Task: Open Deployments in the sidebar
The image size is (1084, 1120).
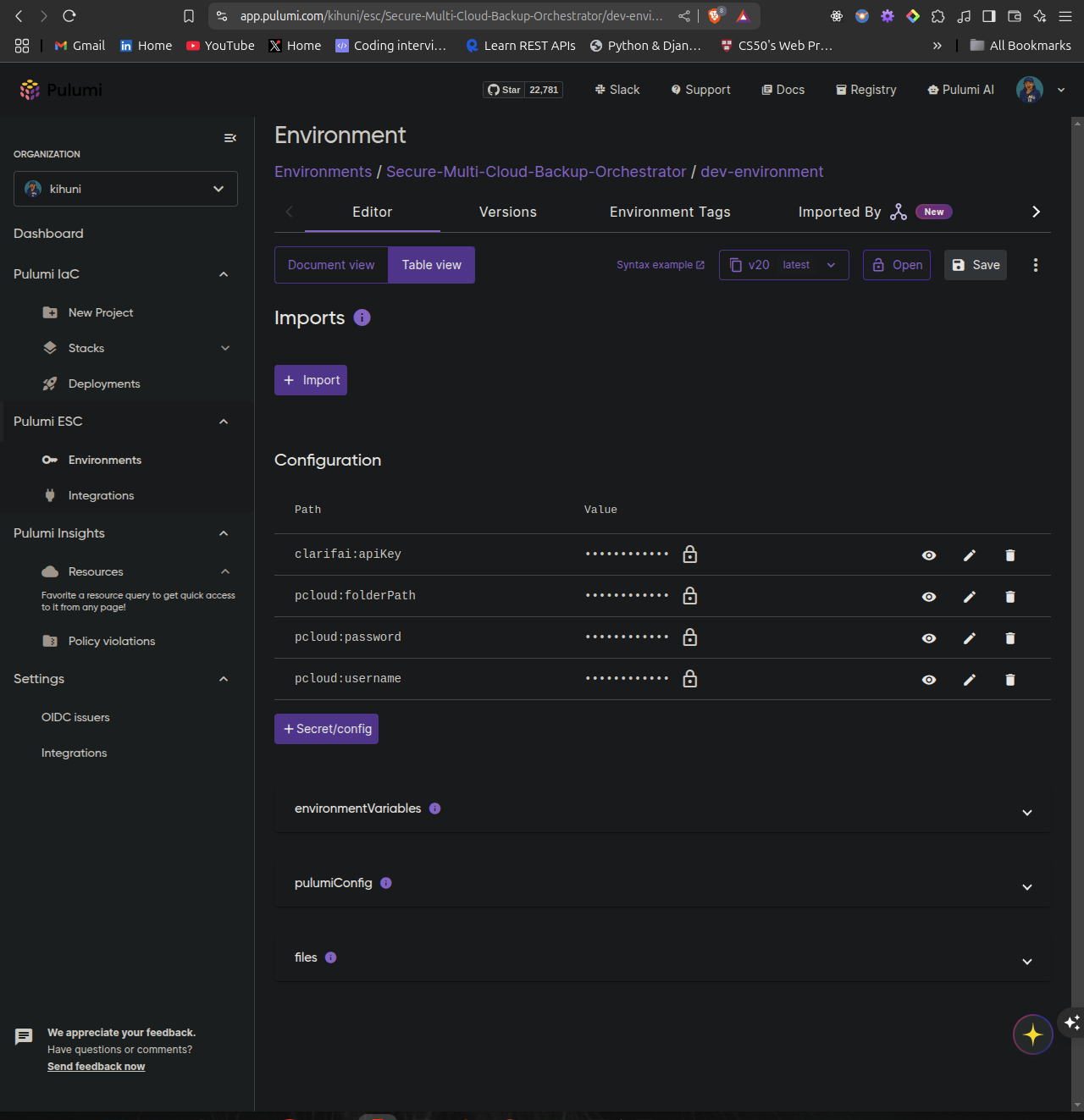Action: pyautogui.click(x=104, y=383)
